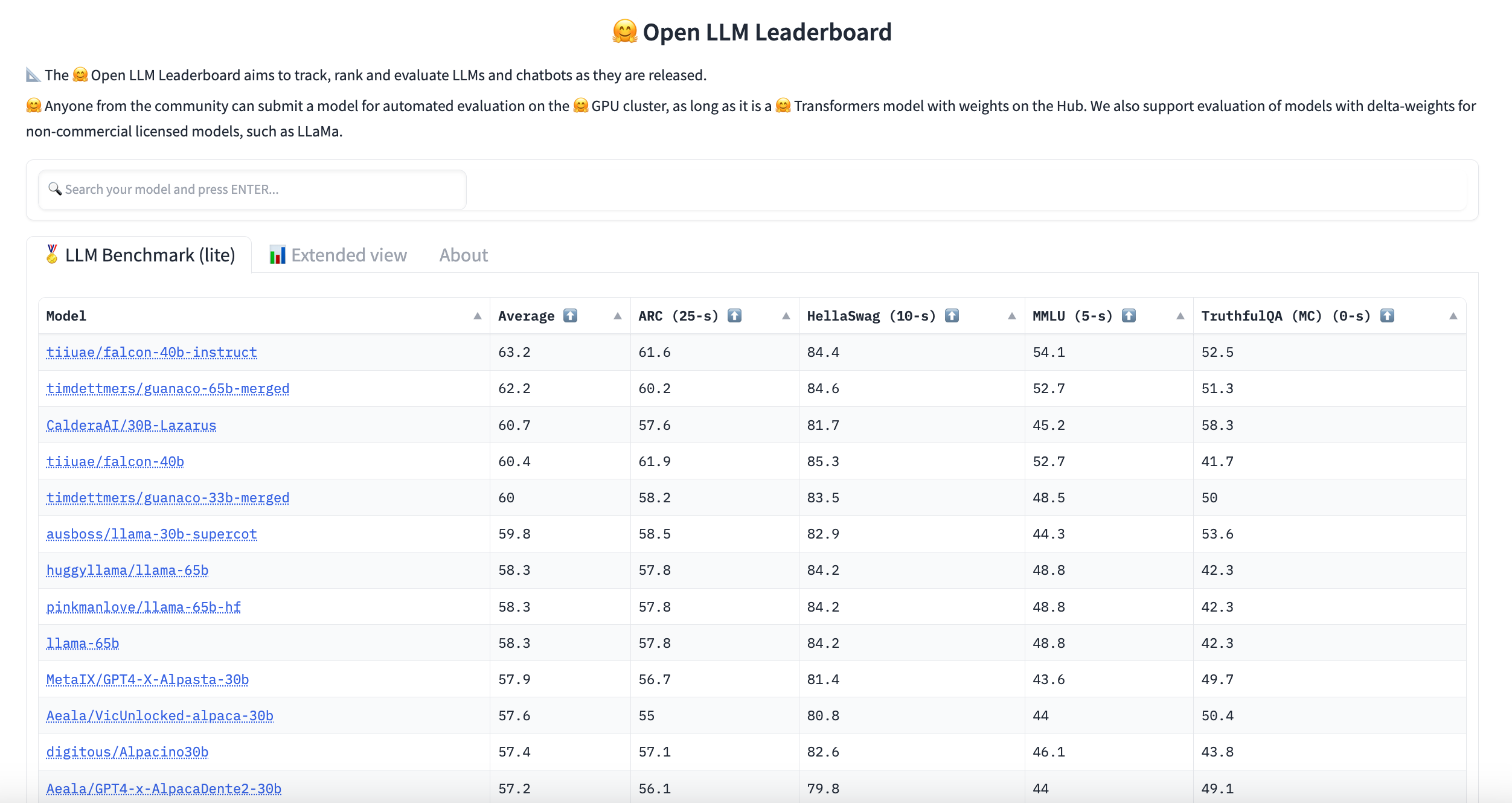This screenshot has width=1512, height=803.
Task: Open the About tab
Action: tap(463, 255)
